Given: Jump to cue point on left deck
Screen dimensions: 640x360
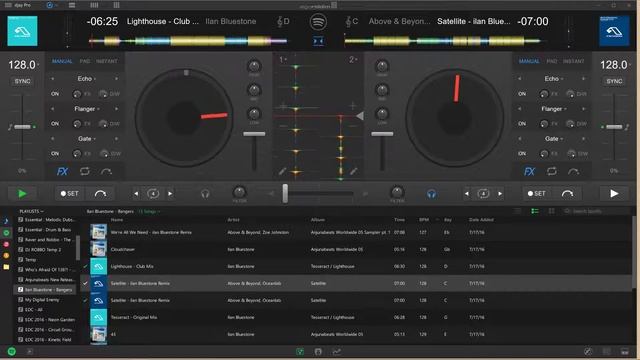Looking at the screenshot, I should 100,194.
